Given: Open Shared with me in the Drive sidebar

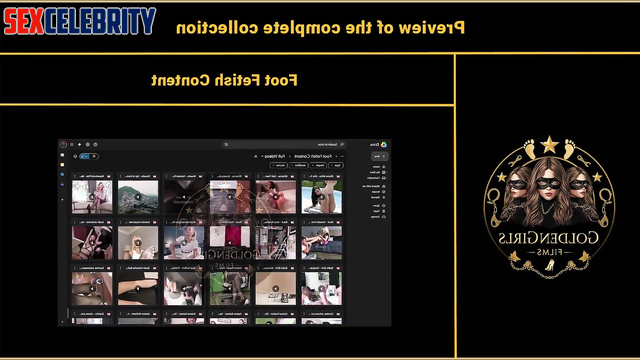Looking at the screenshot, I should pyautogui.click(x=374, y=186).
